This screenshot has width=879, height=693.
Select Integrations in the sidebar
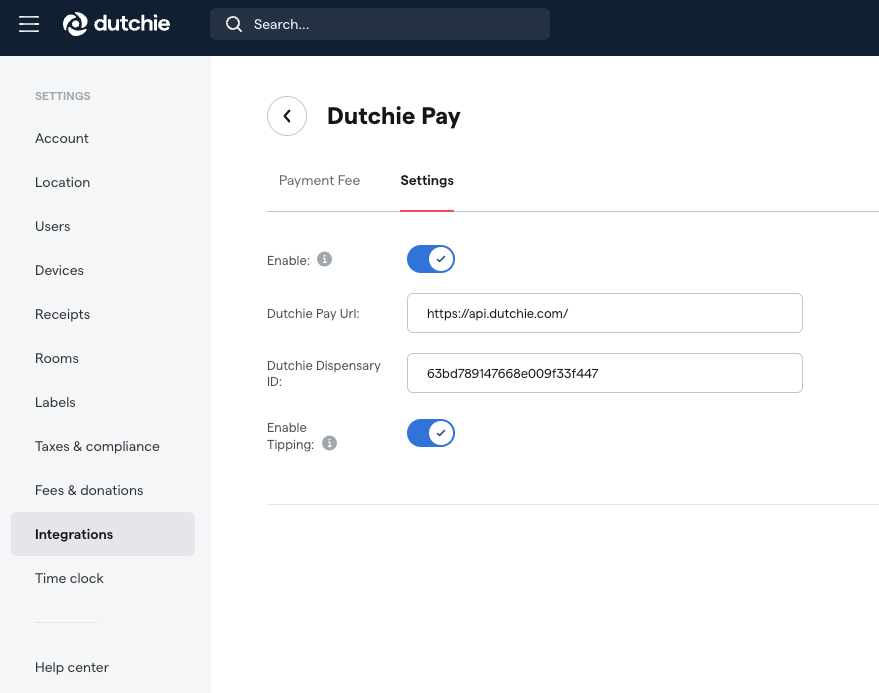tap(103, 534)
